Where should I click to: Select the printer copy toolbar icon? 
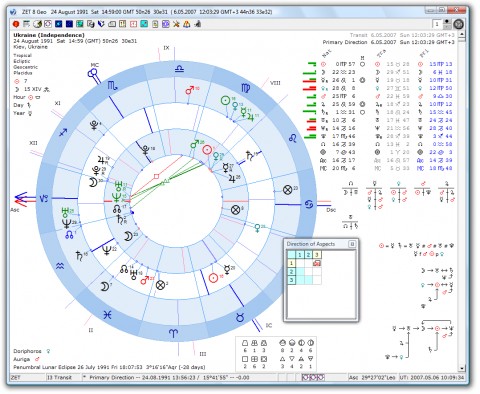point(91,24)
